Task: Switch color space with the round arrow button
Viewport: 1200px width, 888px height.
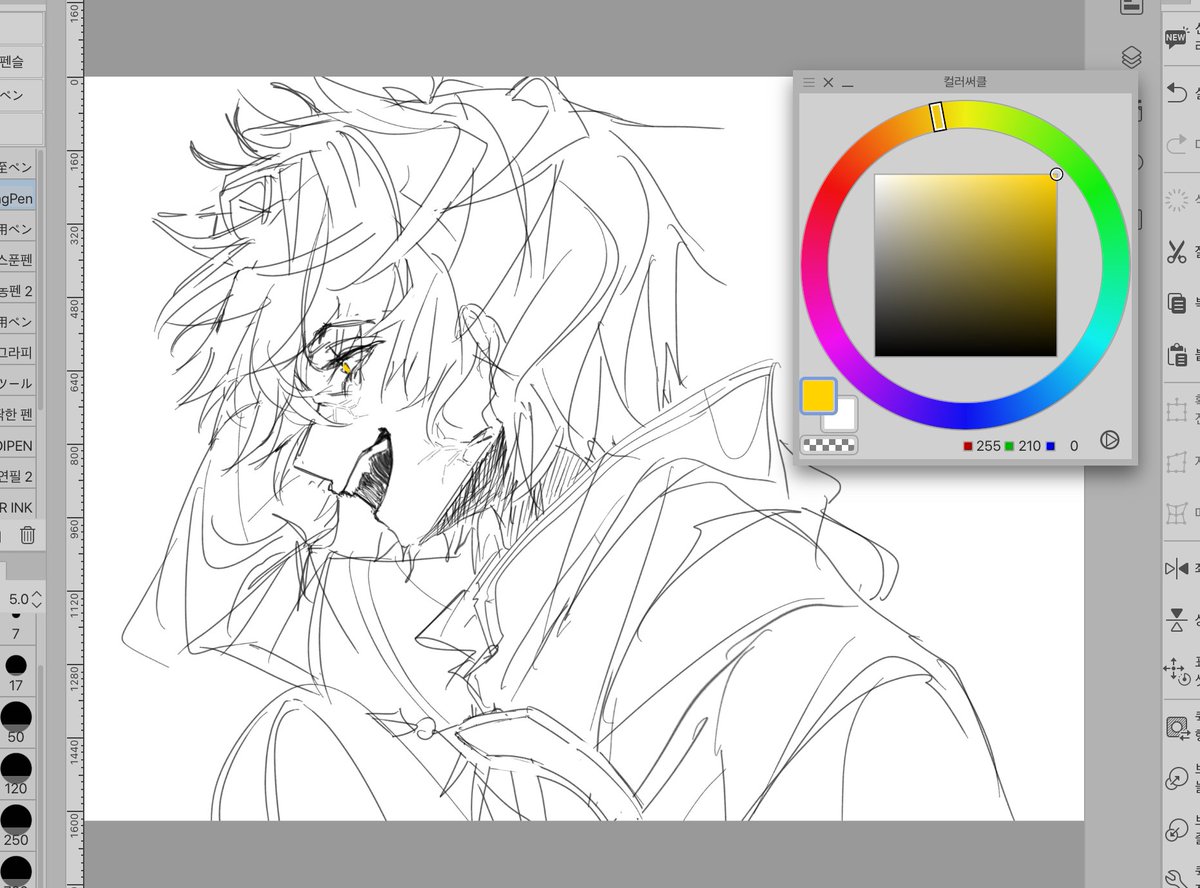Action: (1108, 440)
